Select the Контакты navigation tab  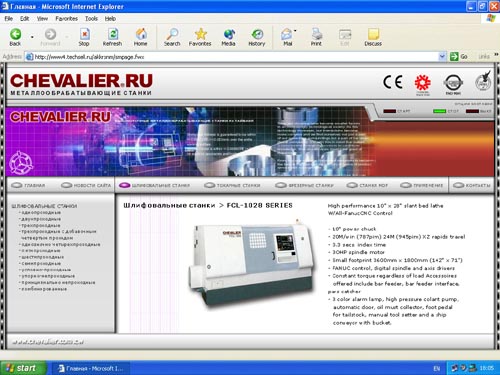[x=472, y=185]
